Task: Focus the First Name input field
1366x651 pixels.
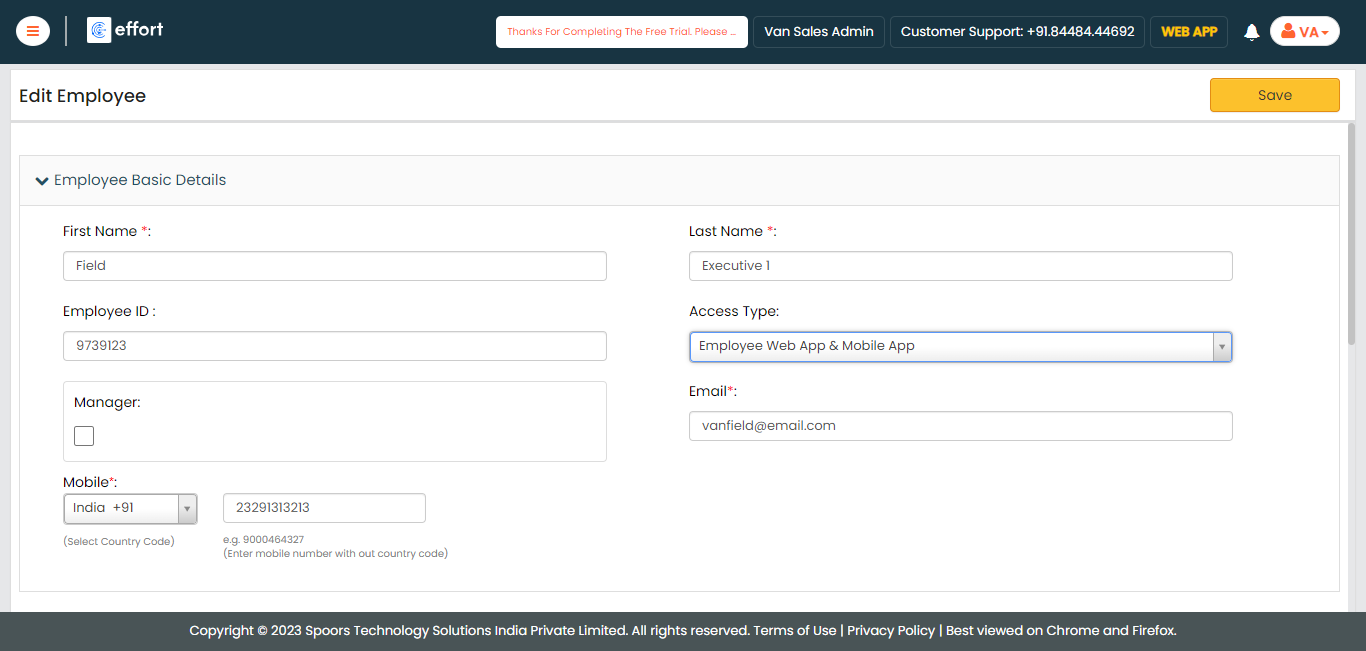Action: 334,266
